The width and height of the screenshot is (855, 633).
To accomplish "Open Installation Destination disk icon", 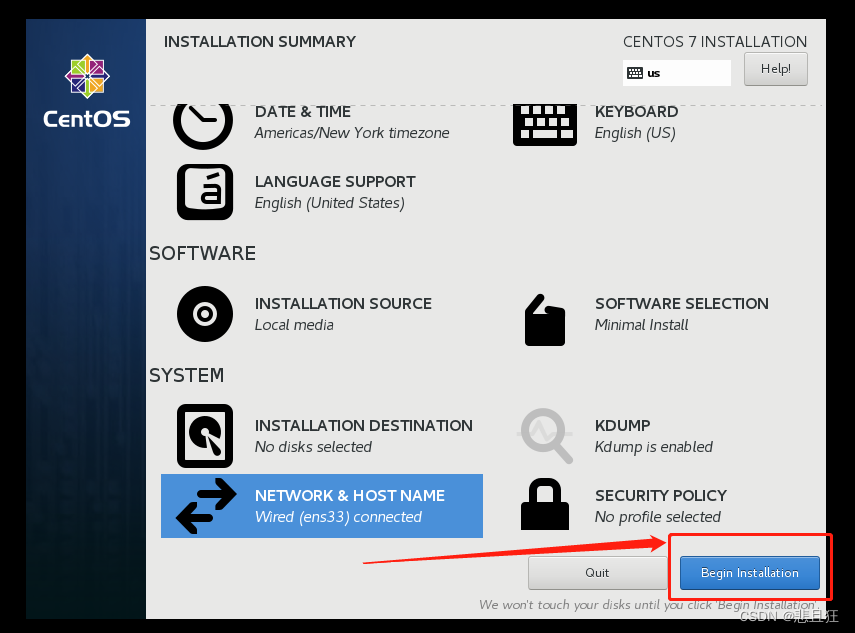I will click(x=205, y=436).
